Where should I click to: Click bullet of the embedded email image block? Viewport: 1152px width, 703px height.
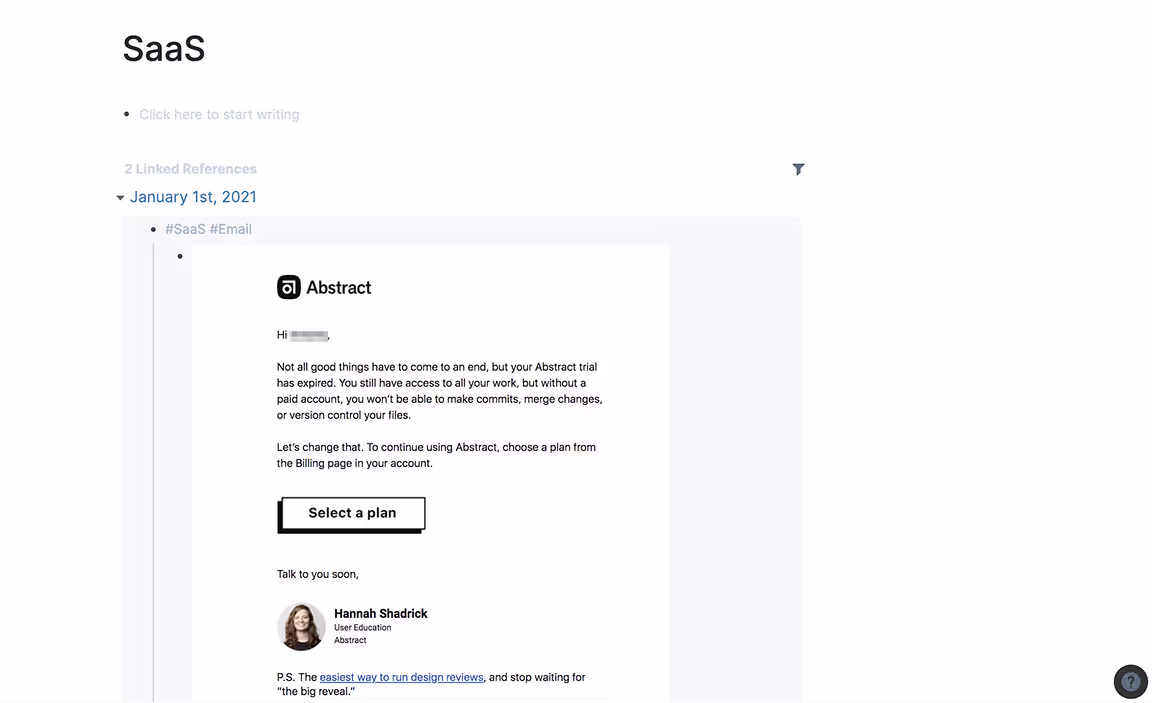[180, 256]
